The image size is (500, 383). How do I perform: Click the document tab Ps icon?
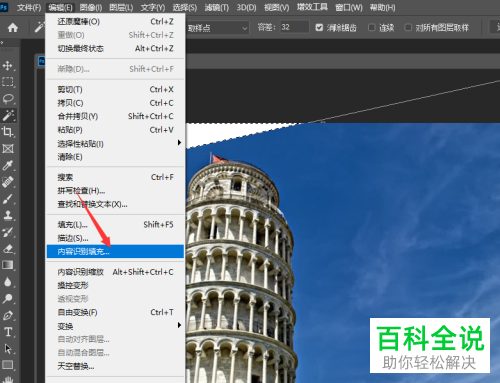coord(41,61)
